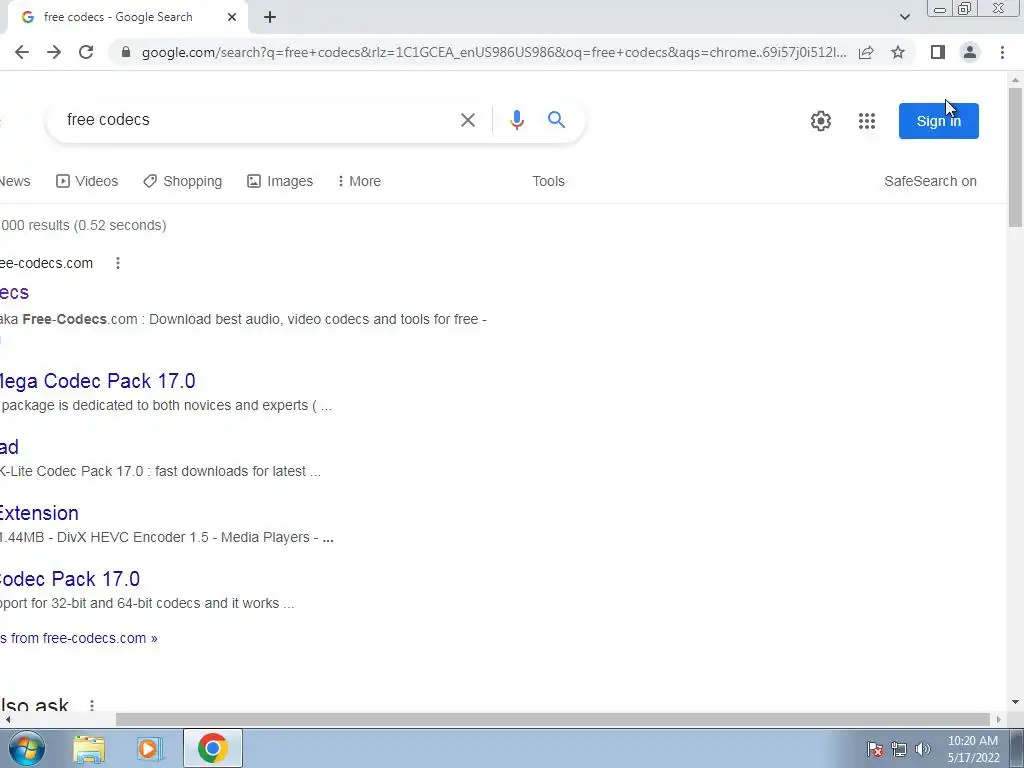
Task: Click the scroll-left arrow at bottom
Action: point(7,720)
